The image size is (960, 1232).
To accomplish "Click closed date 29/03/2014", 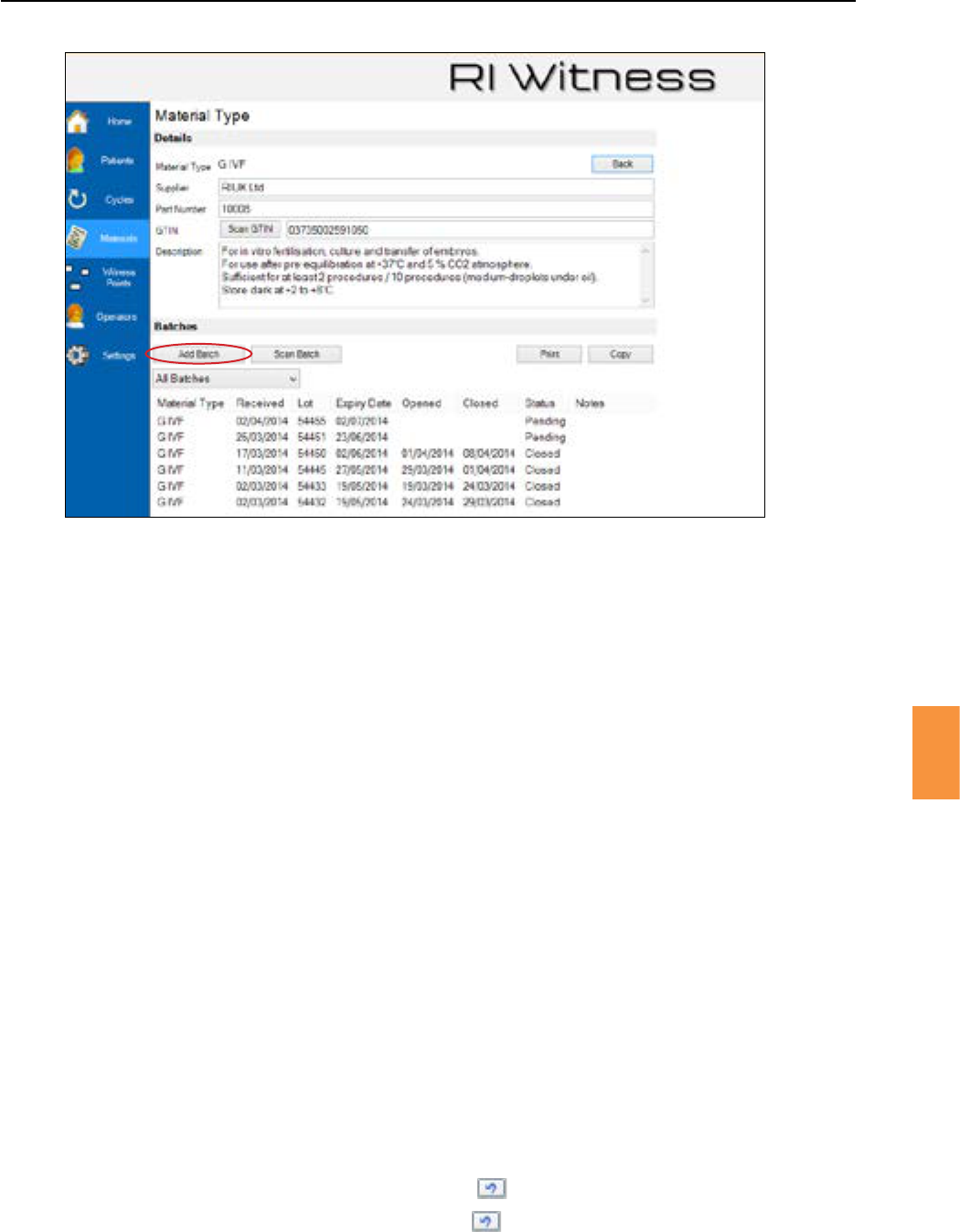I will tap(489, 502).
